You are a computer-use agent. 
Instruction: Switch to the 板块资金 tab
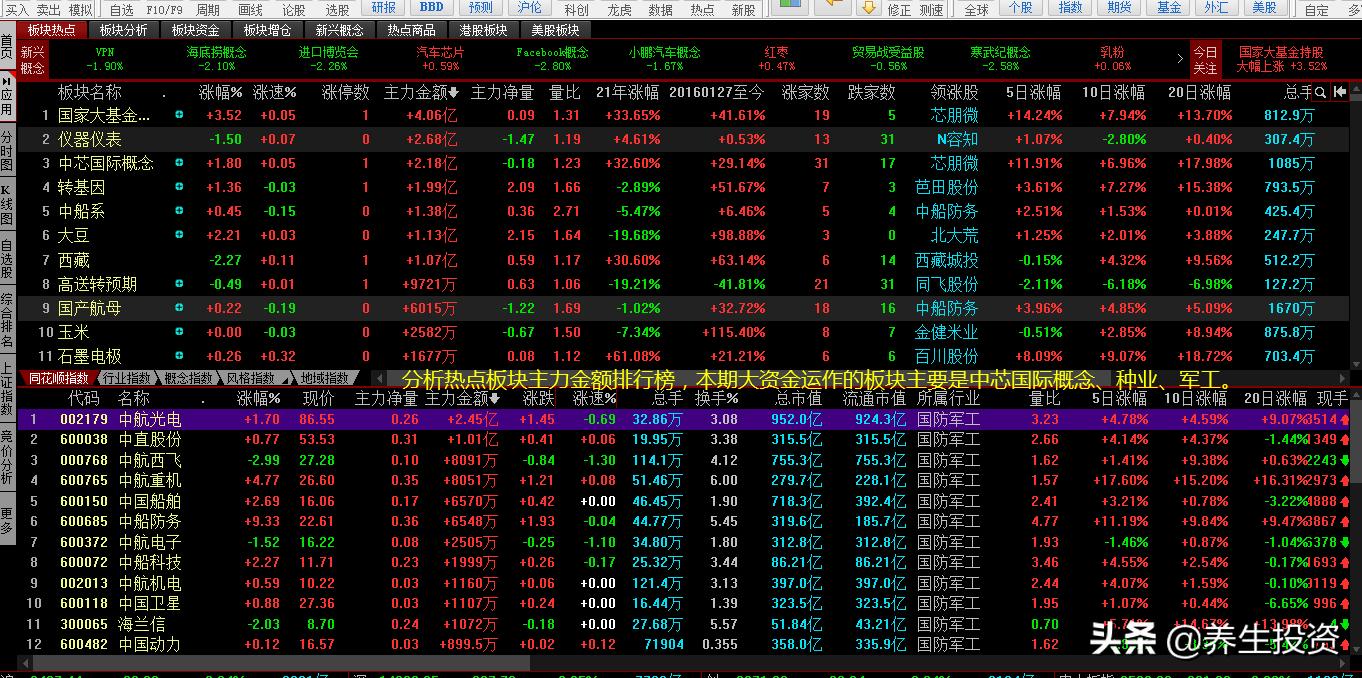click(195, 30)
